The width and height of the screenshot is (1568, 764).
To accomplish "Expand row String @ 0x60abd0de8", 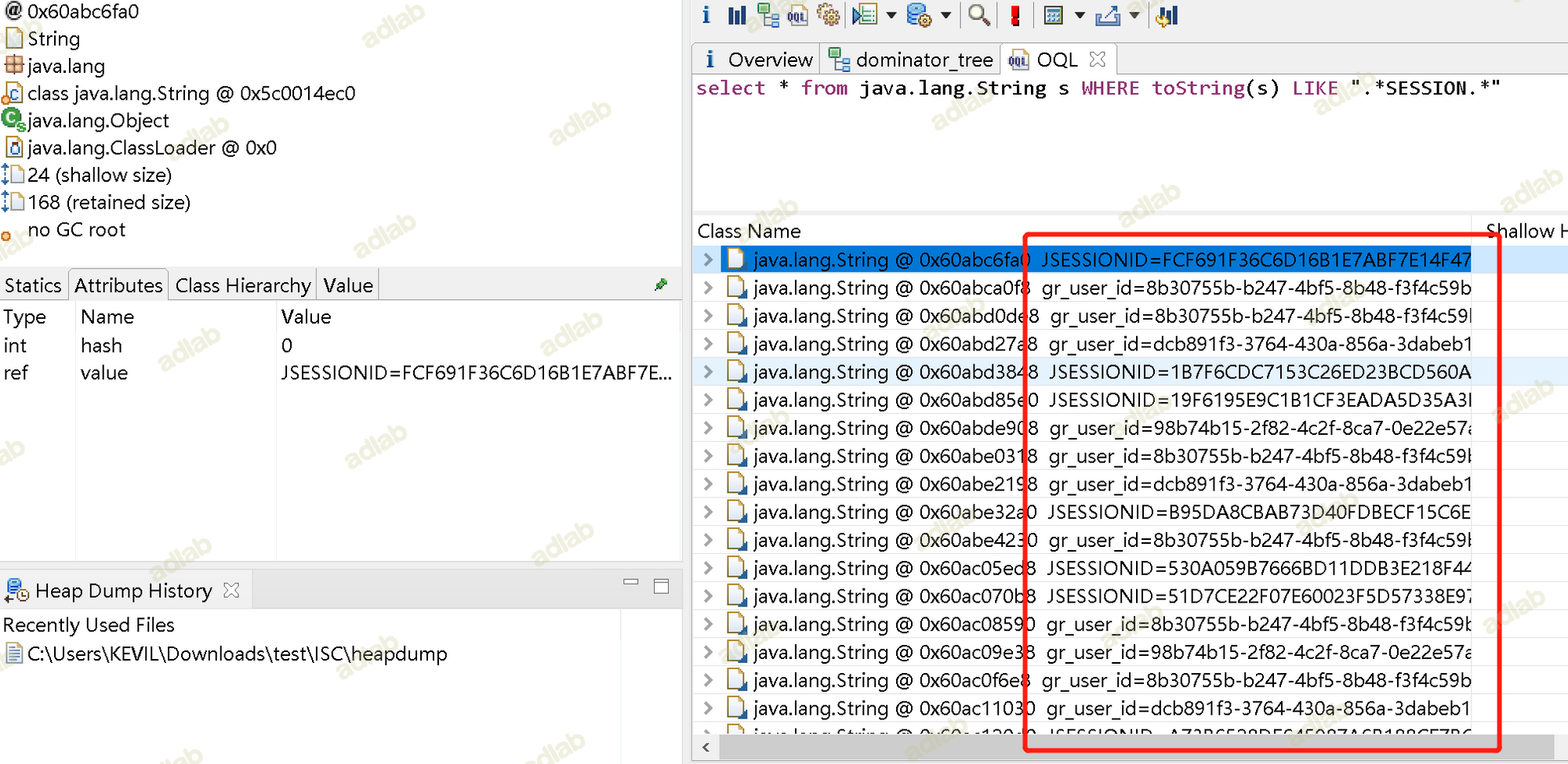I will click(x=708, y=316).
